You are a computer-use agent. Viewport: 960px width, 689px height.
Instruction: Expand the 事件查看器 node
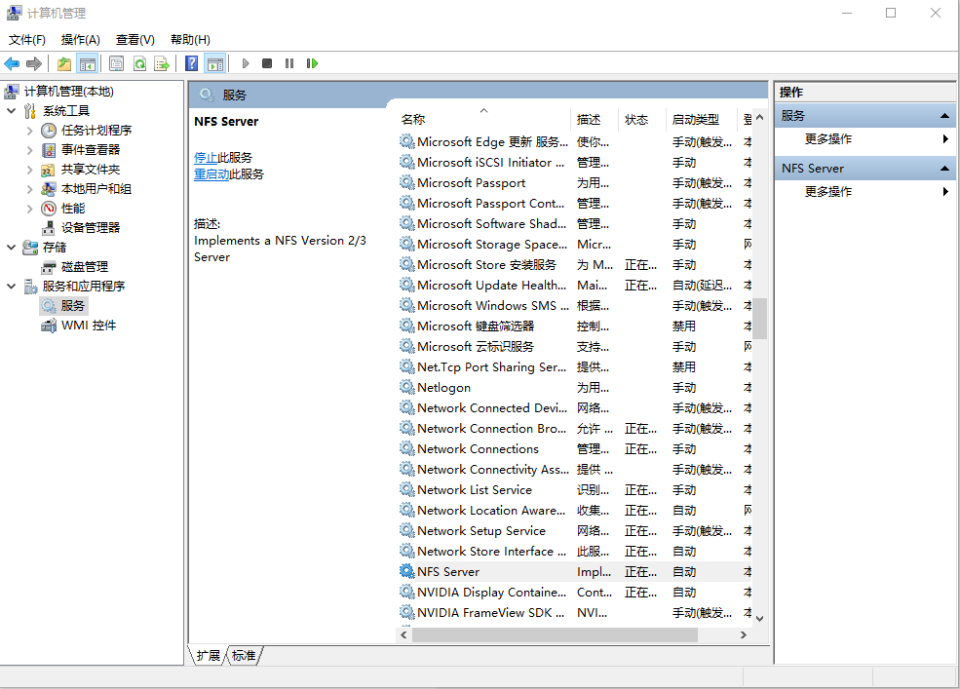click(29, 150)
